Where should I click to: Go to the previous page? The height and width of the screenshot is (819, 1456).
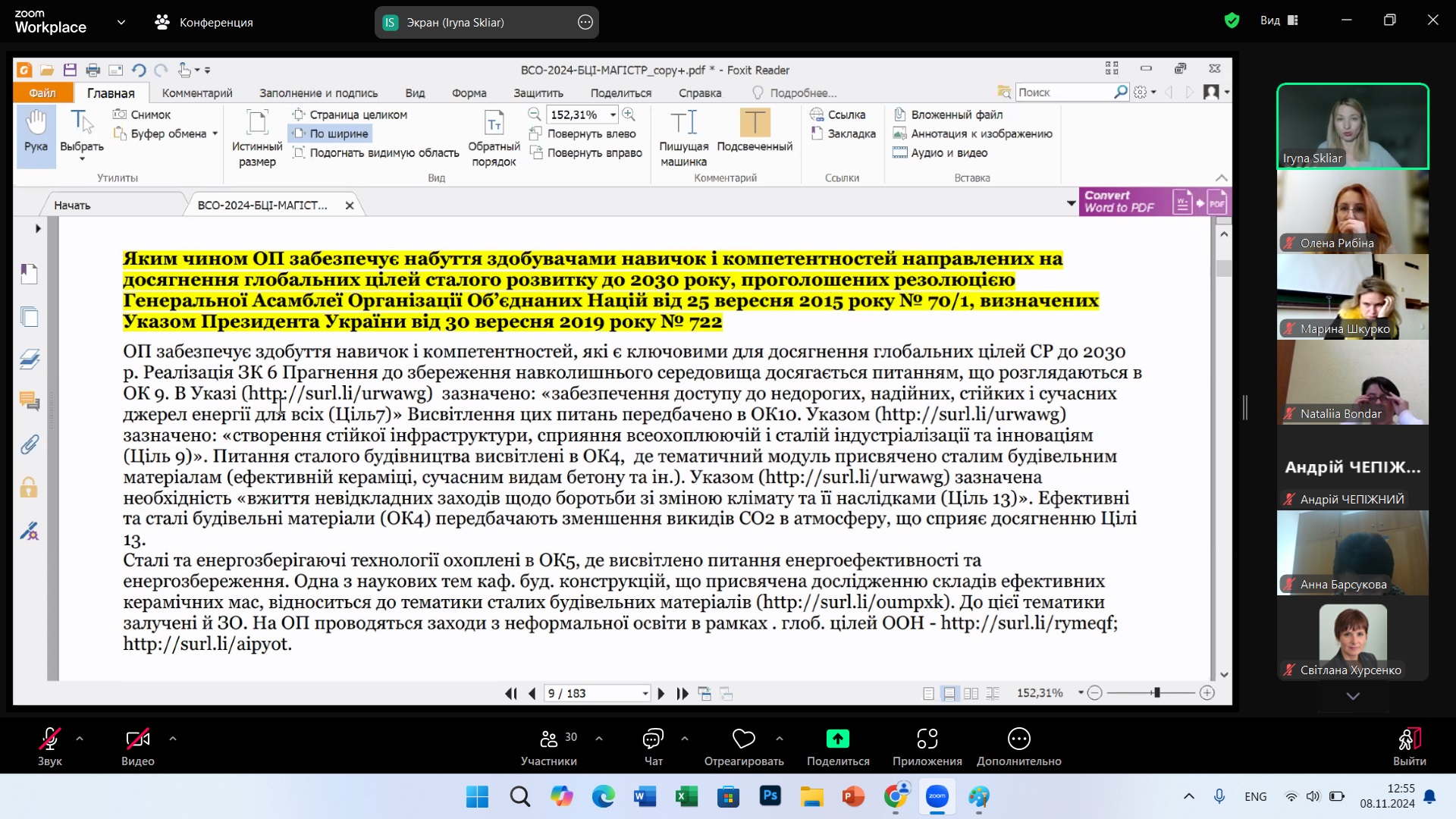[532, 693]
